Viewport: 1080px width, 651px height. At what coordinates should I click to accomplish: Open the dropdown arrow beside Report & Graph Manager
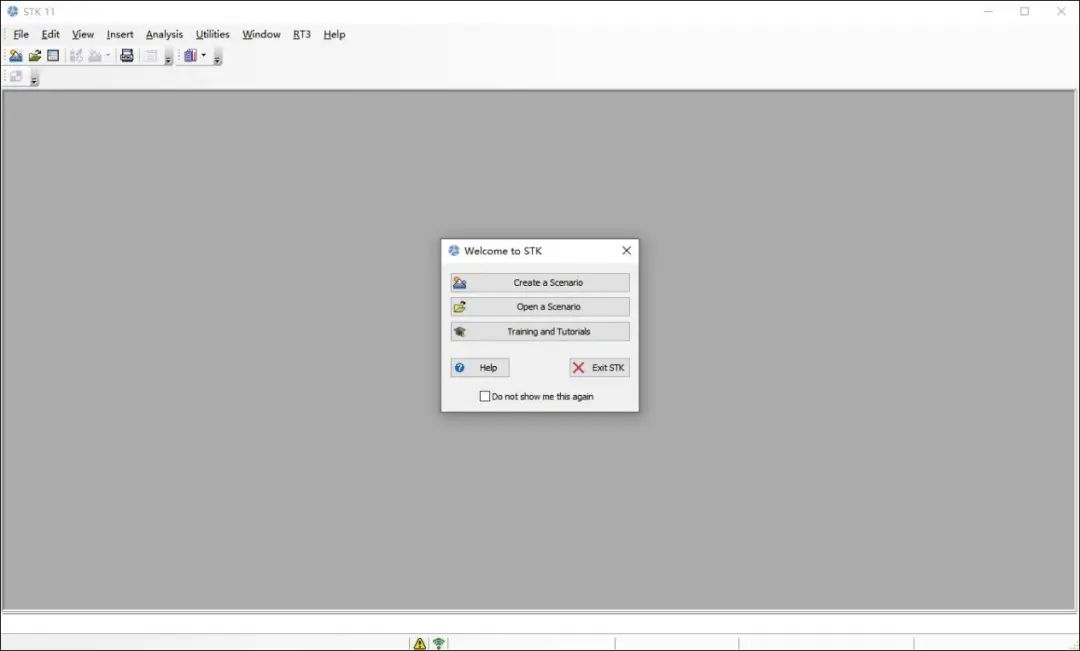pyautogui.click(x=203, y=56)
